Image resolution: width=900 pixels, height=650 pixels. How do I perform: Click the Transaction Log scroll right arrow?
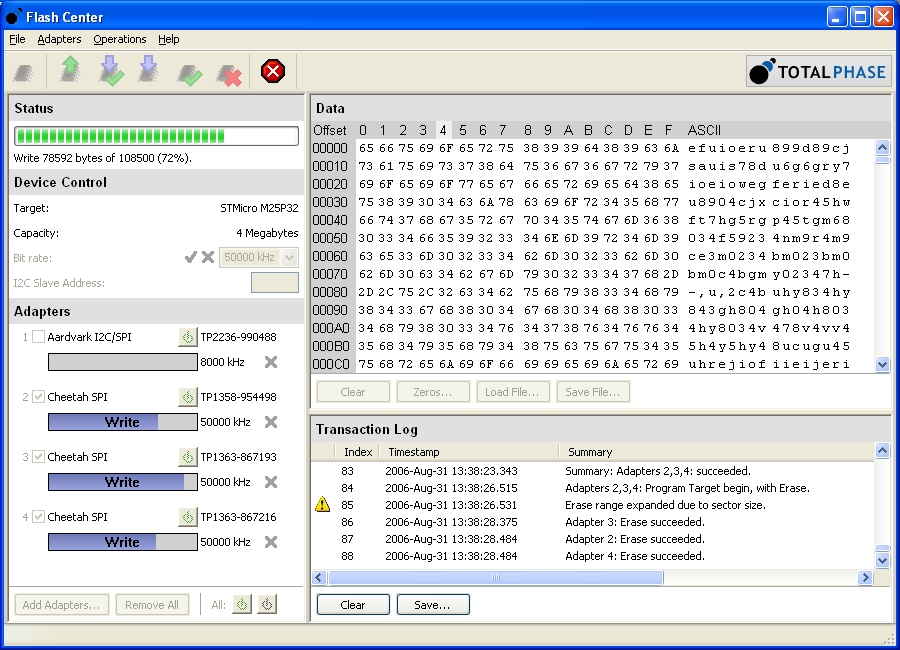[866, 578]
